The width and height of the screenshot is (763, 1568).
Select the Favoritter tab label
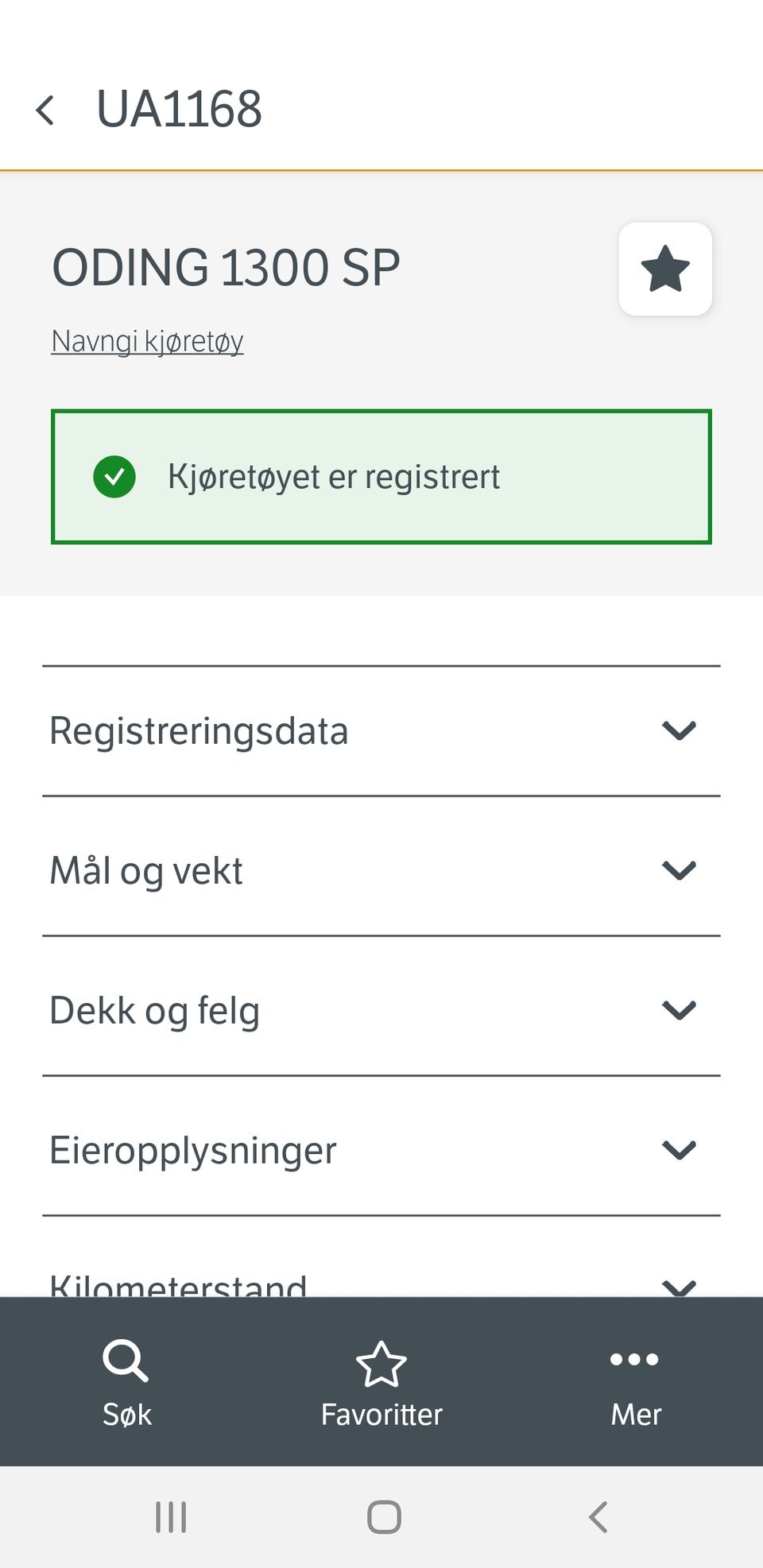click(x=381, y=1415)
